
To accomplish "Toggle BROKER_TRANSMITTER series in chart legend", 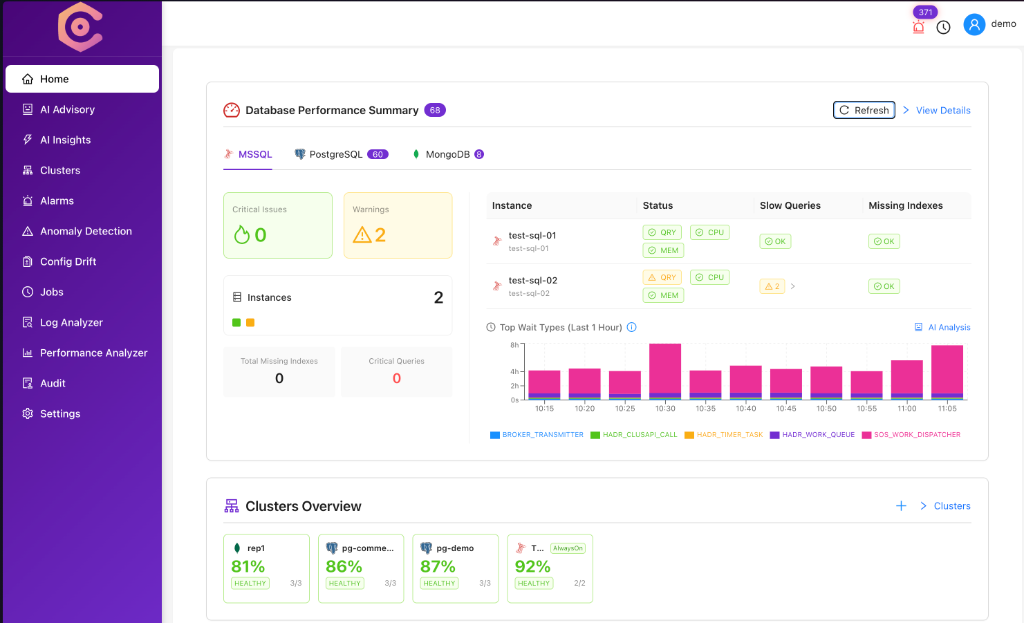I will tap(536, 435).
